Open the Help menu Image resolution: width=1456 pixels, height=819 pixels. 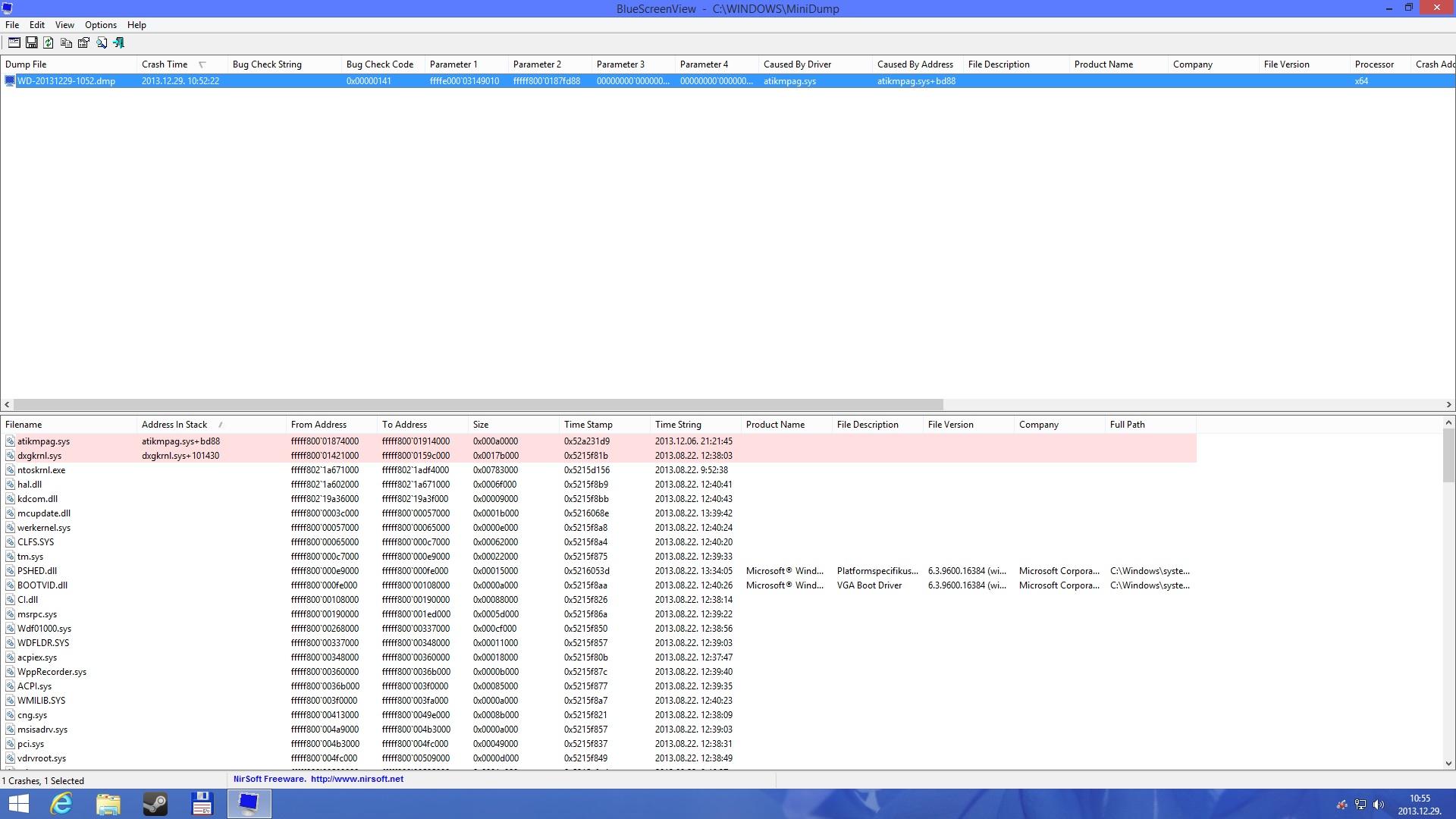click(136, 25)
